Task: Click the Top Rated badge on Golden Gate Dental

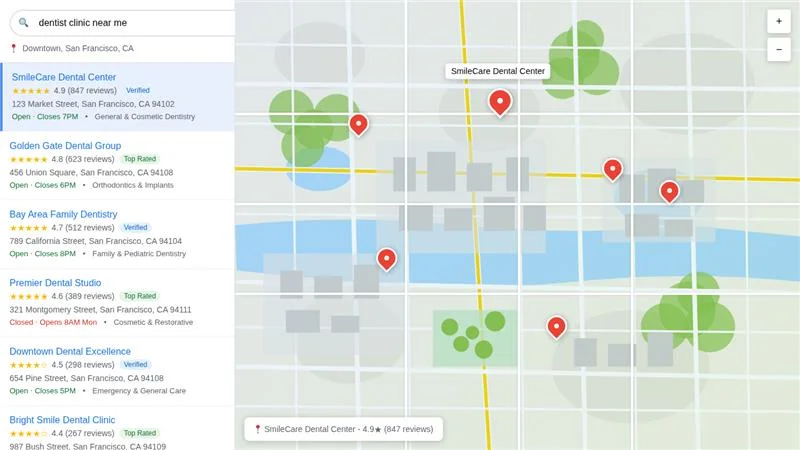Action: coord(140,159)
